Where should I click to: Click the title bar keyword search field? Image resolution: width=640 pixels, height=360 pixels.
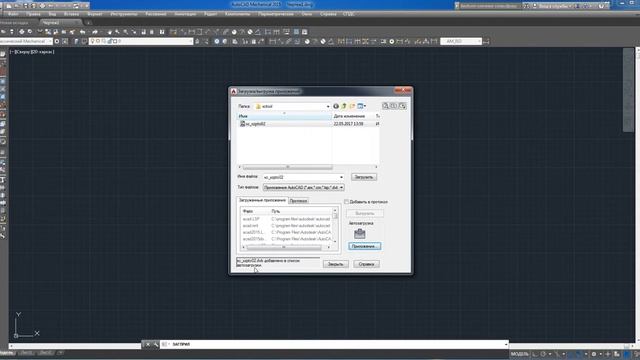click(490, 6)
